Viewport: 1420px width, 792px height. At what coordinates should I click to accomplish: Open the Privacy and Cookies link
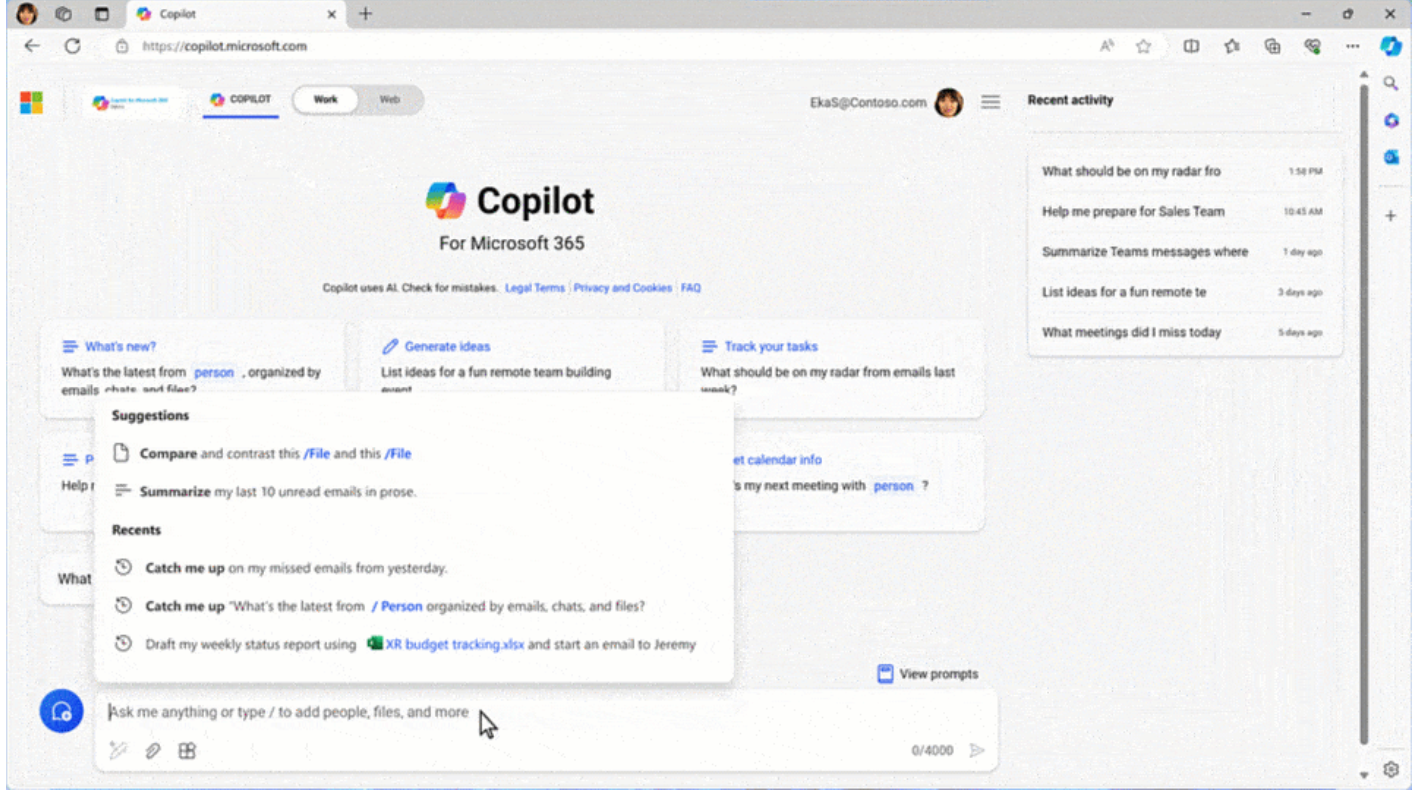(x=622, y=288)
